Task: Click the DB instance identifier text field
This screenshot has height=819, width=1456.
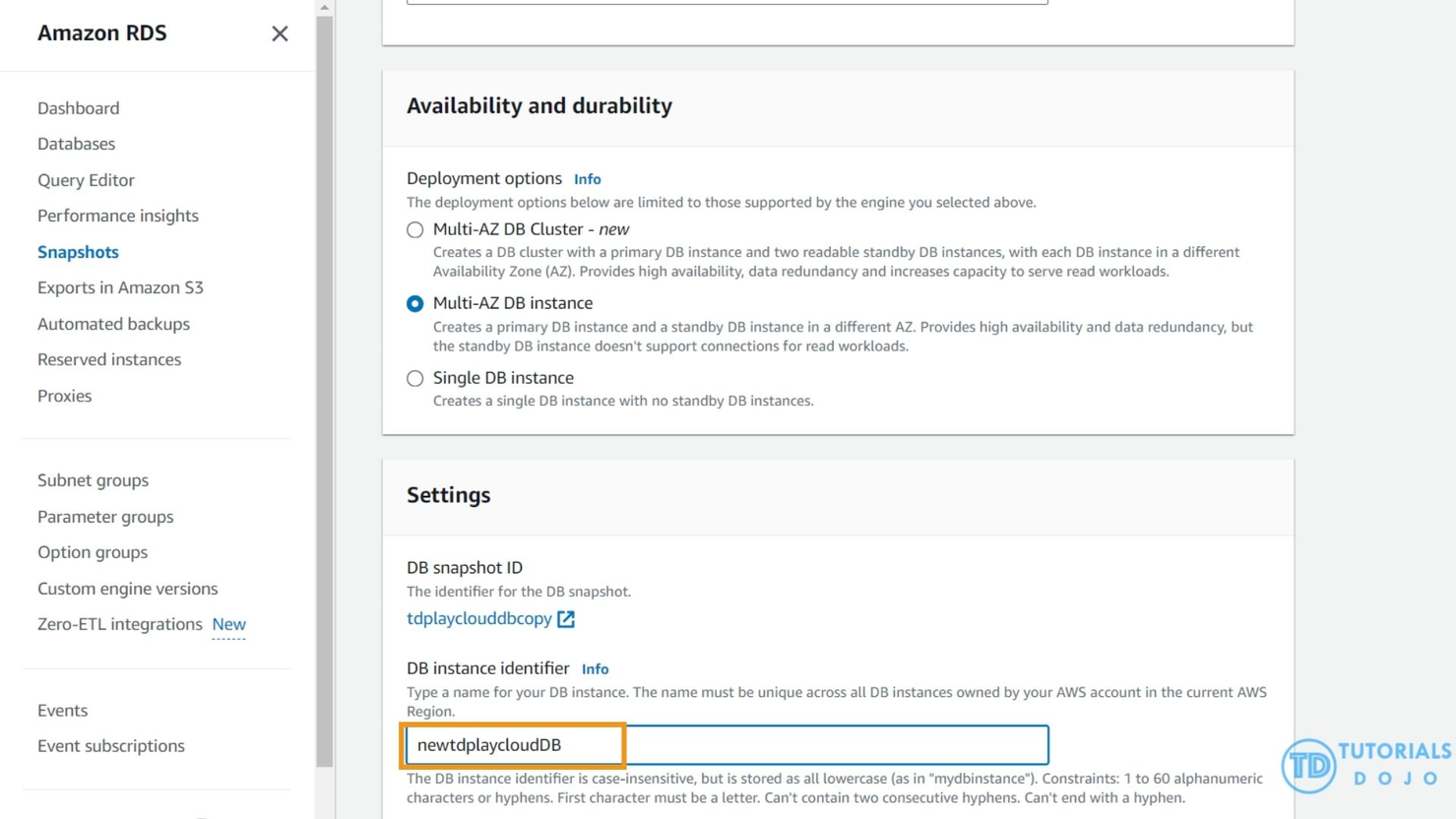Action: pyautogui.click(x=727, y=745)
